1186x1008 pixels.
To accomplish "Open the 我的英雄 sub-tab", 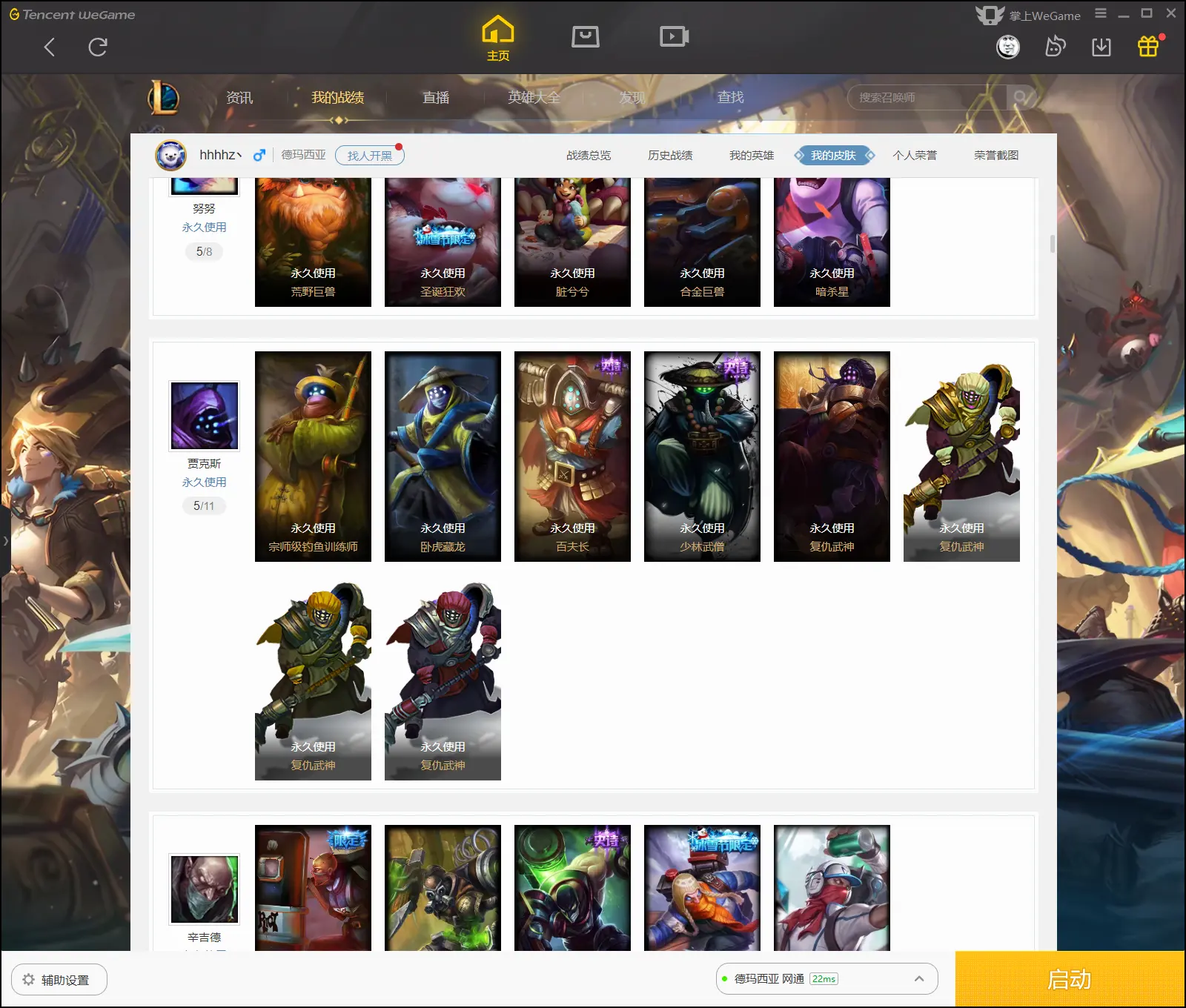I will [x=752, y=155].
